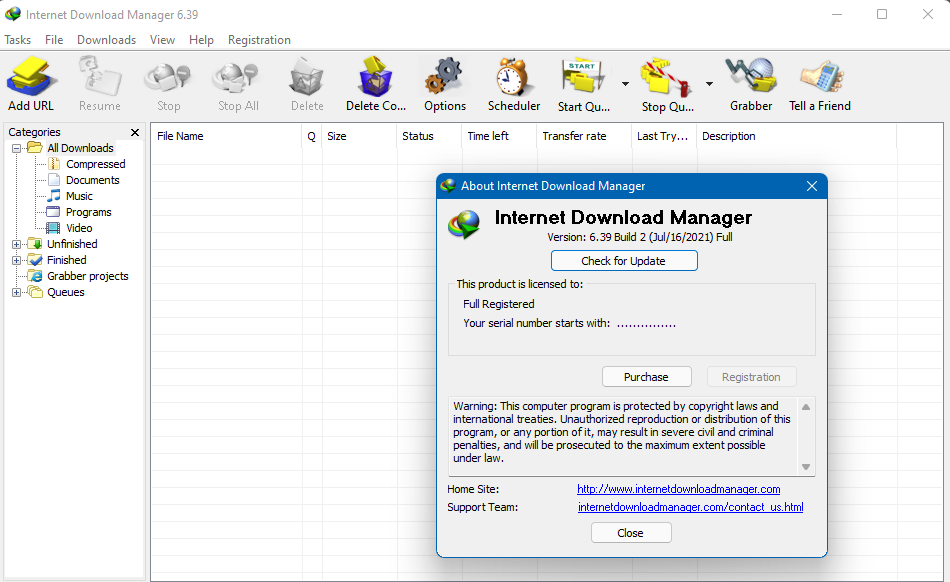
Task: Select the Compressed tree label
Action: pyautogui.click(x=96, y=164)
